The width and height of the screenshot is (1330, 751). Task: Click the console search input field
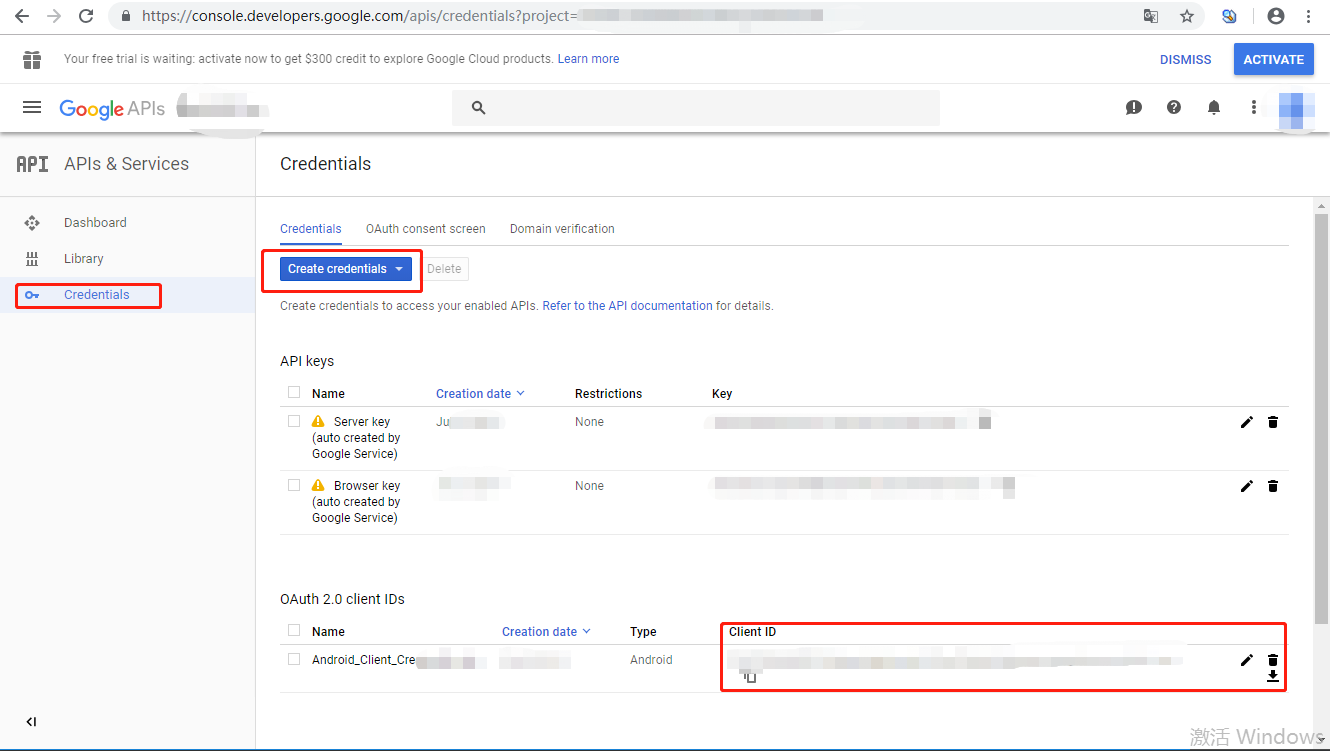click(696, 108)
